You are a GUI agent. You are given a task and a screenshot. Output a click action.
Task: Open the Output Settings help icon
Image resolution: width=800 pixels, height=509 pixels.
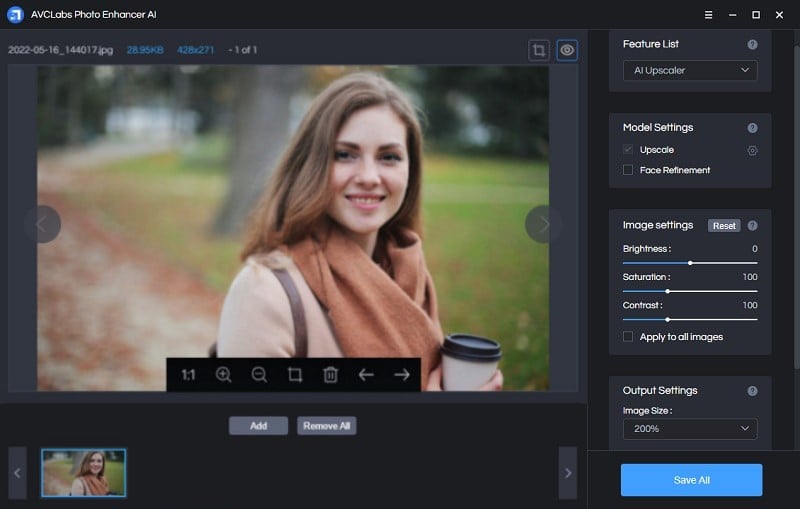[752, 391]
